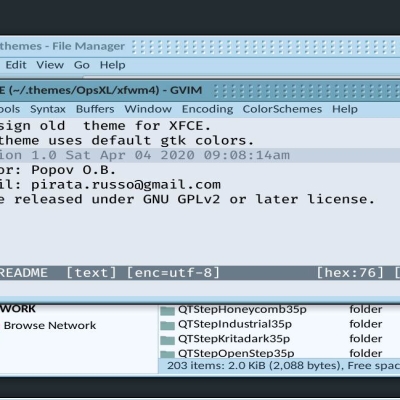The height and width of the screenshot is (400, 400).
Task: Click the GVIM window title bar
Action: [x=200, y=90]
